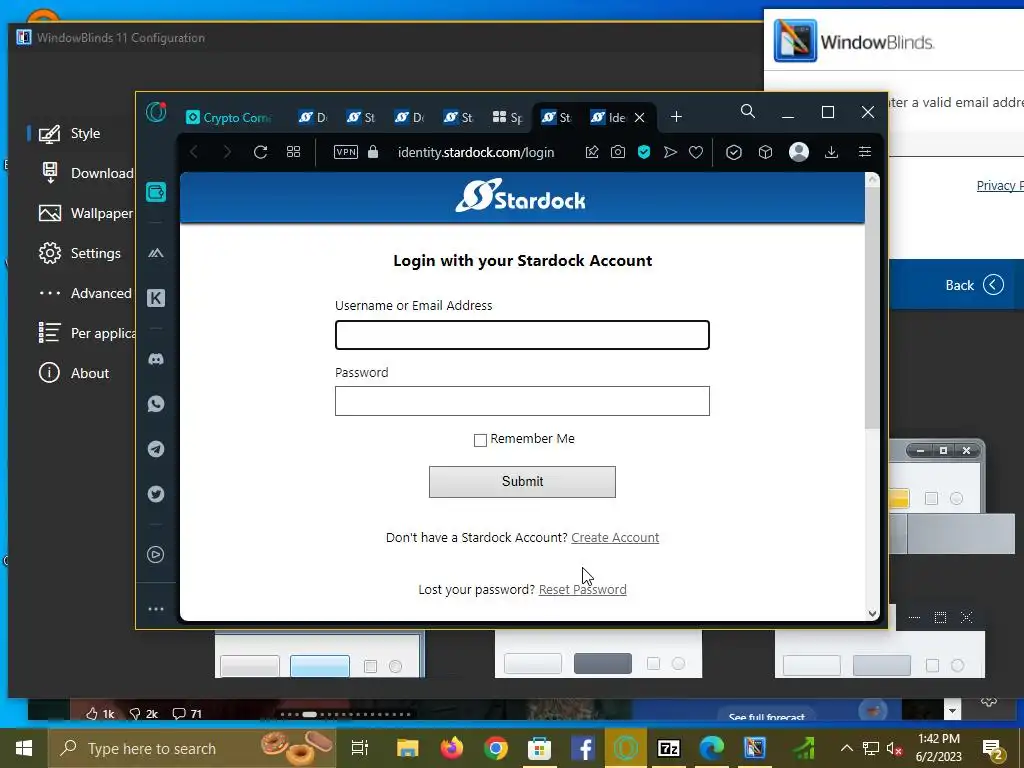Image resolution: width=1024 pixels, height=768 pixels.
Task: Click the browser address bar URL
Action: click(x=475, y=152)
